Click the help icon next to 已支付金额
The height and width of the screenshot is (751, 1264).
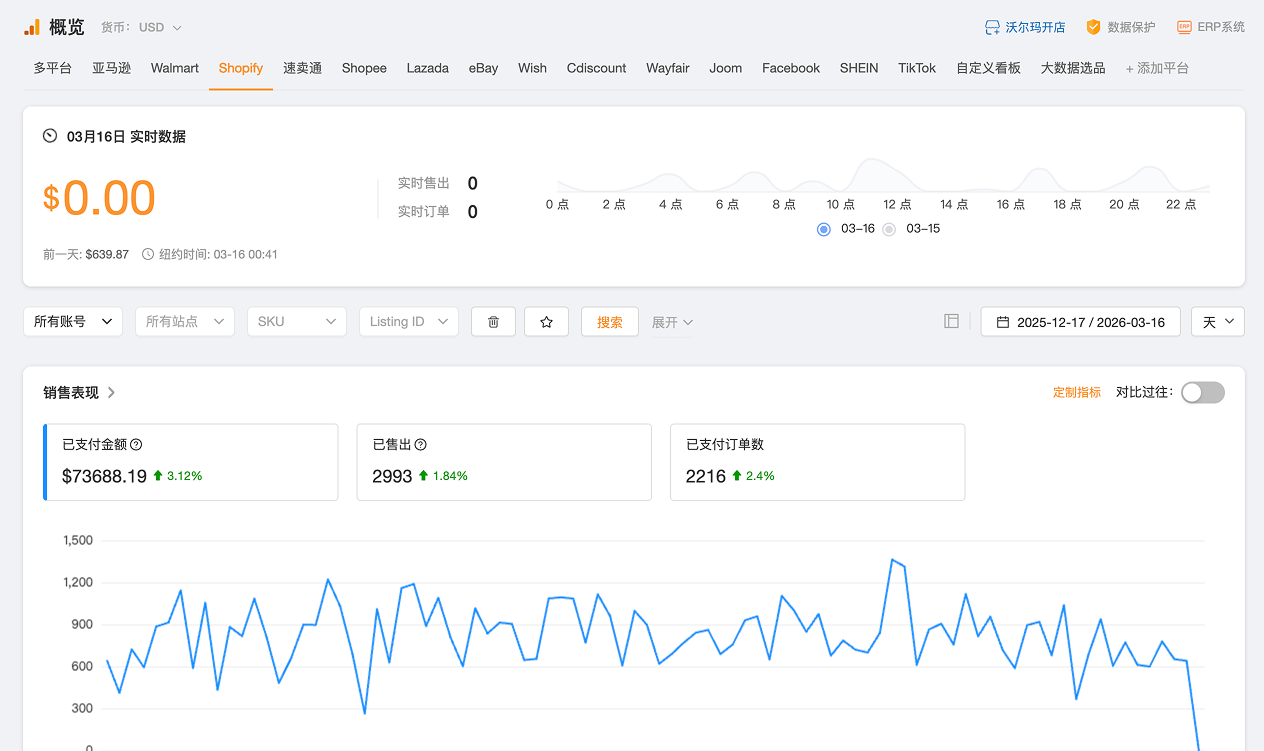(x=136, y=445)
